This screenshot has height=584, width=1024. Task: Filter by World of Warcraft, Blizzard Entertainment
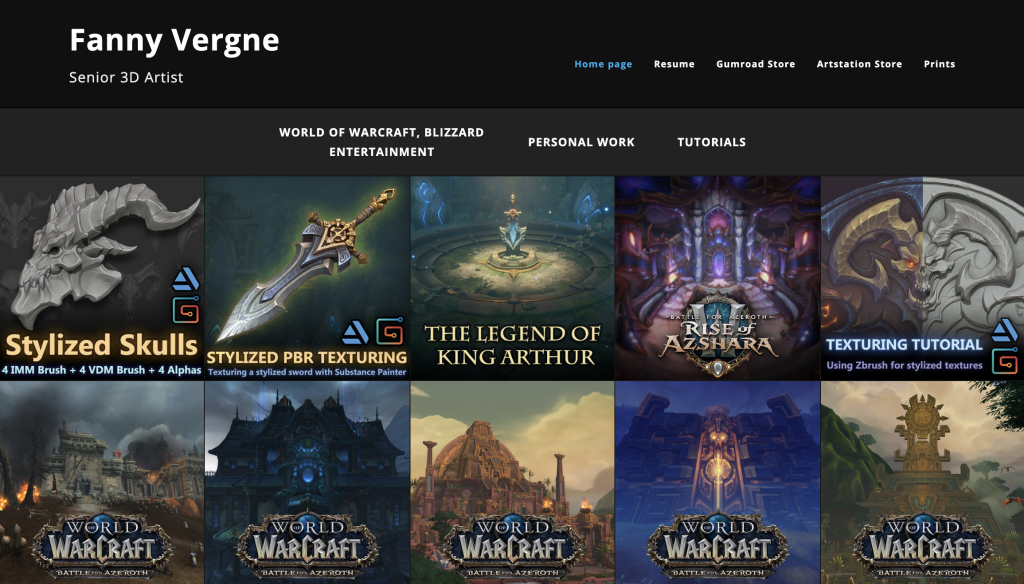pyautogui.click(x=381, y=142)
